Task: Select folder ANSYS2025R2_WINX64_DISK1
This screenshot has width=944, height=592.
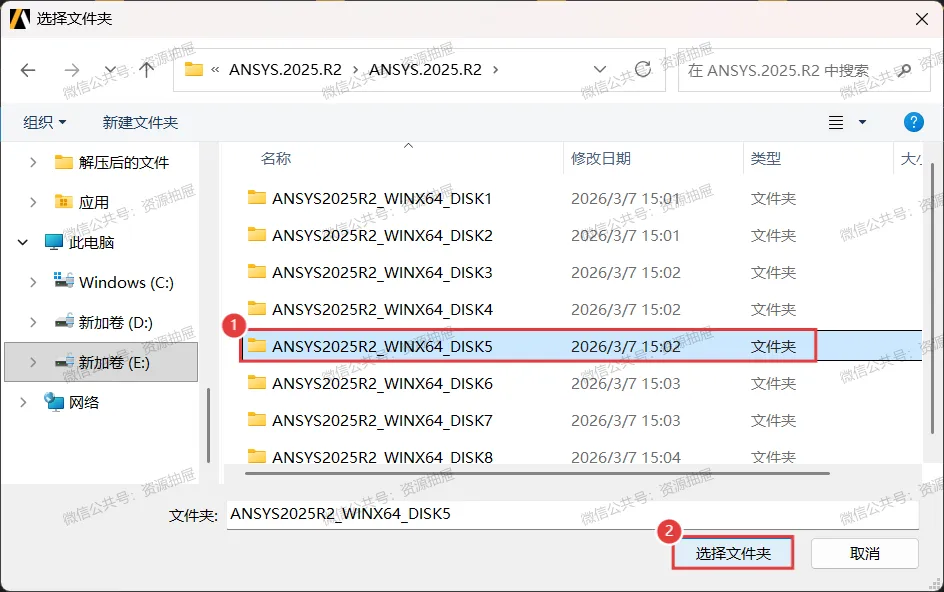Action: click(382, 198)
